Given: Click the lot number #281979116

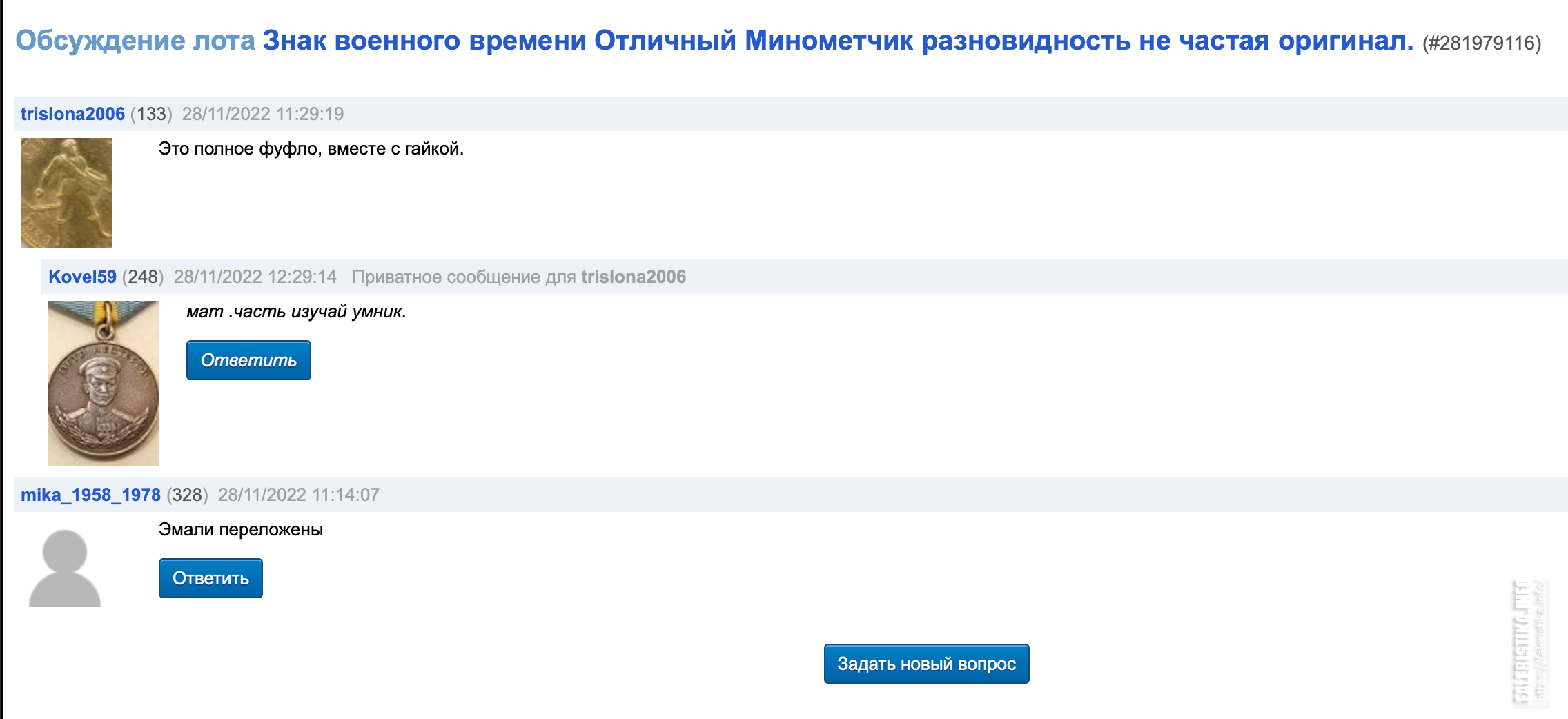Looking at the screenshot, I should click(1482, 43).
